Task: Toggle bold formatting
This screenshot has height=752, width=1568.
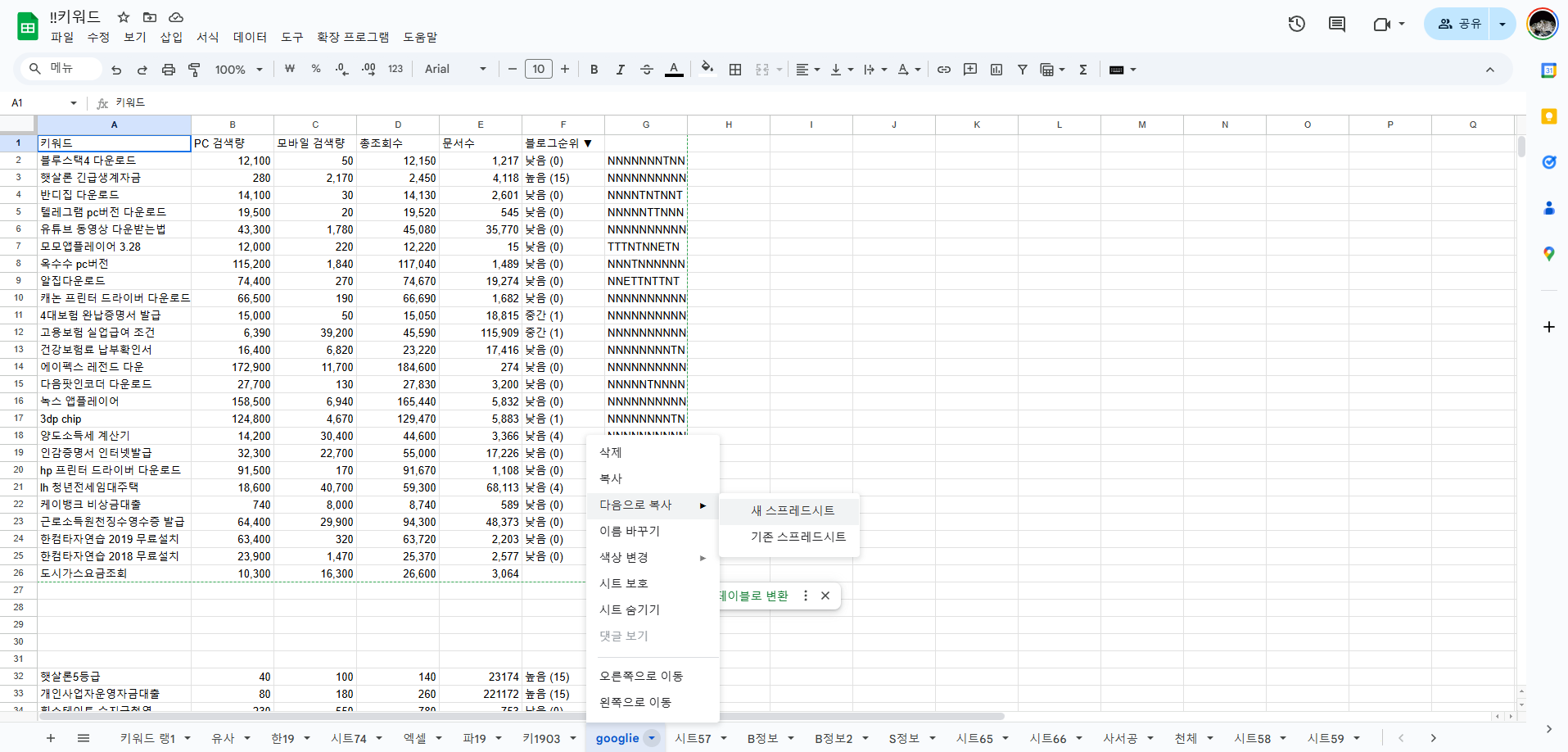Action: pyautogui.click(x=594, y=70)
